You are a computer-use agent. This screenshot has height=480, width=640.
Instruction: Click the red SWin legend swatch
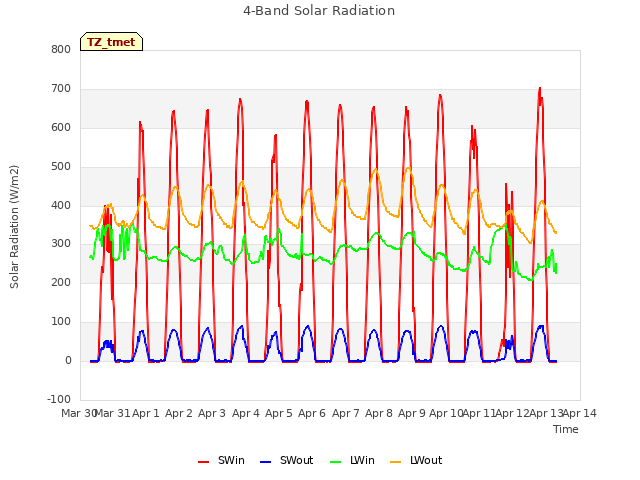point(203,462)
